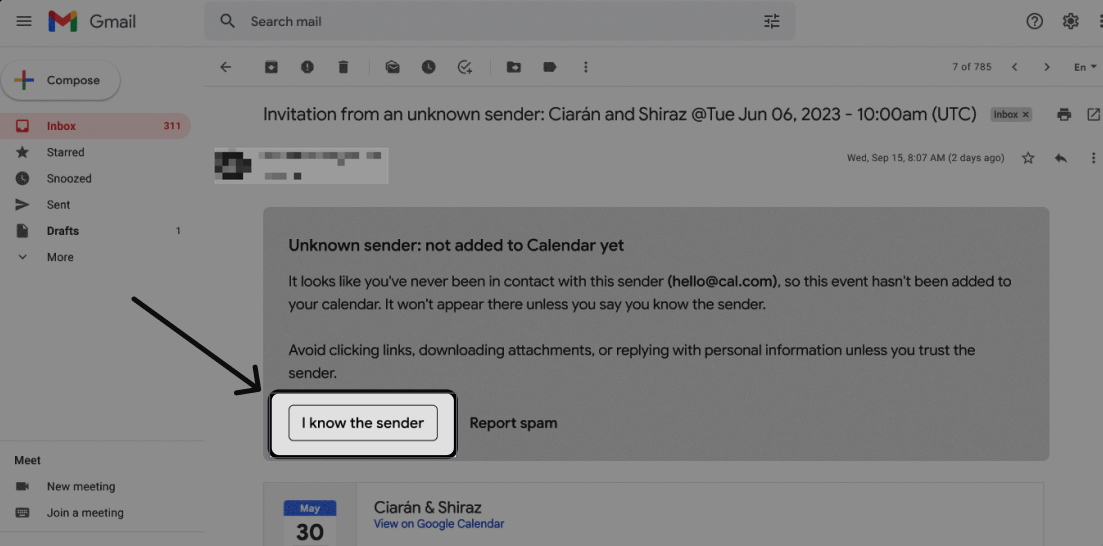Click the email subject line
Screen dimensions: 1103x546
620,114
